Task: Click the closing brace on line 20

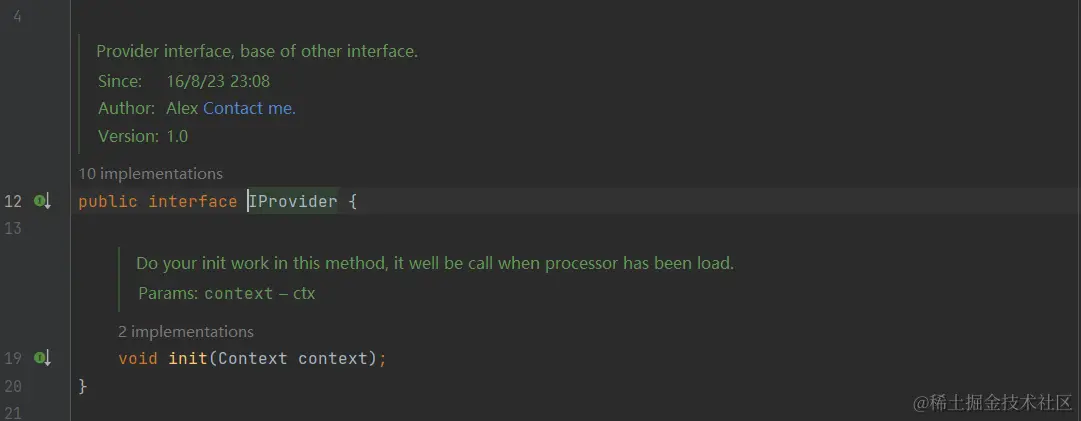Action: 83,386
